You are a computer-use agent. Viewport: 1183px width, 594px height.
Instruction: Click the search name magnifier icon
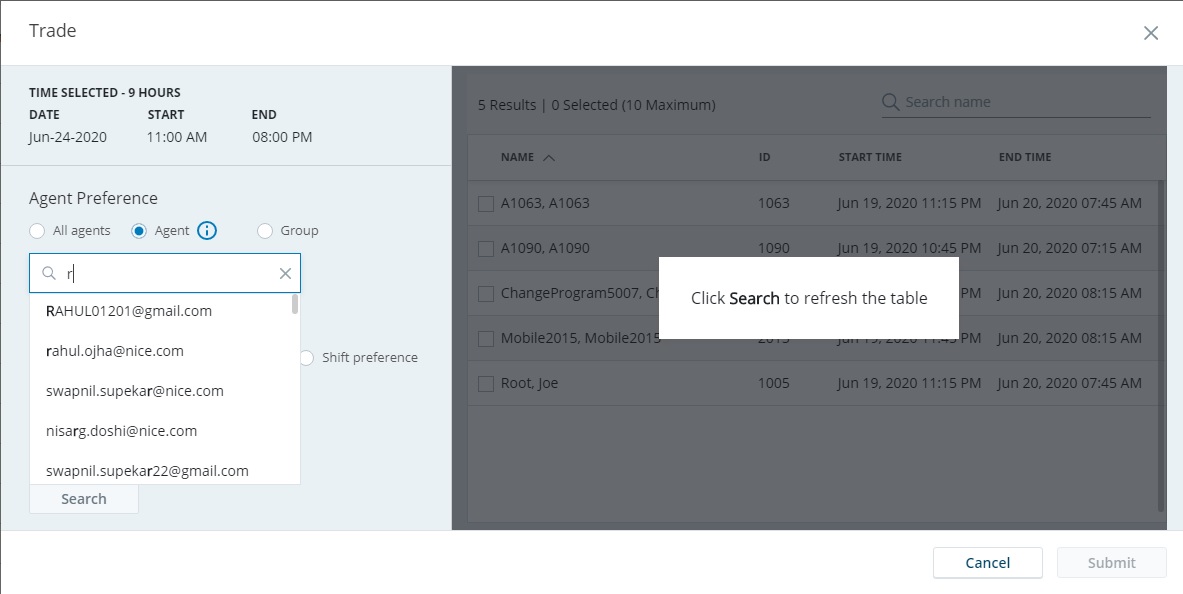coord(891,102)
